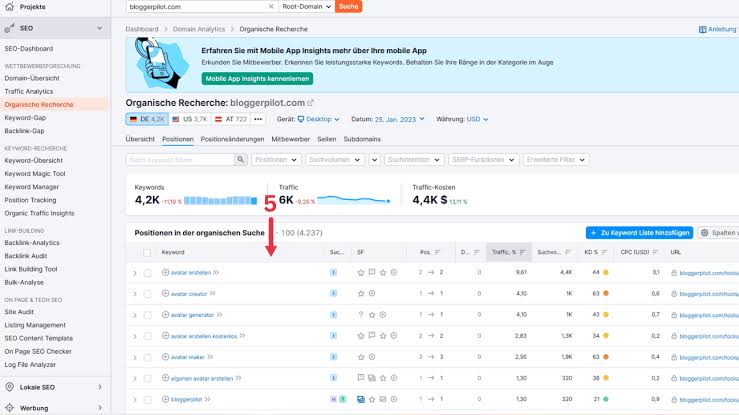This screenshot has width=739, height=415.
Task: Open Keyword Magic Tool in sidebar
Action: point(35,173)
